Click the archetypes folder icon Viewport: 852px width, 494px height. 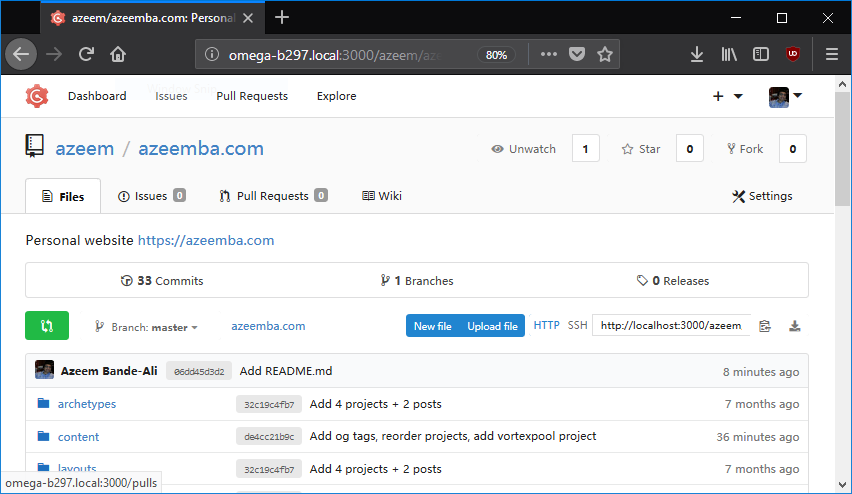43,403
